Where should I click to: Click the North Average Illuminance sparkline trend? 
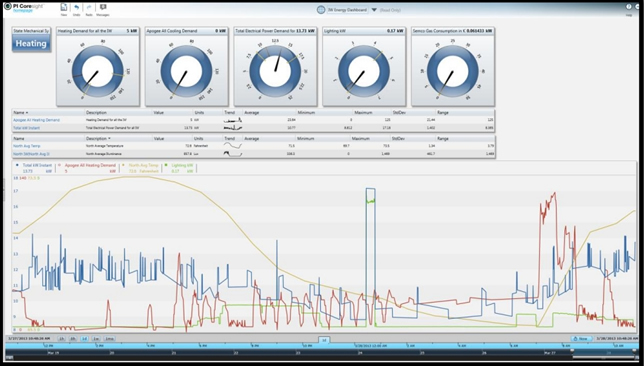pyautogui.click(x=233, y=154)
